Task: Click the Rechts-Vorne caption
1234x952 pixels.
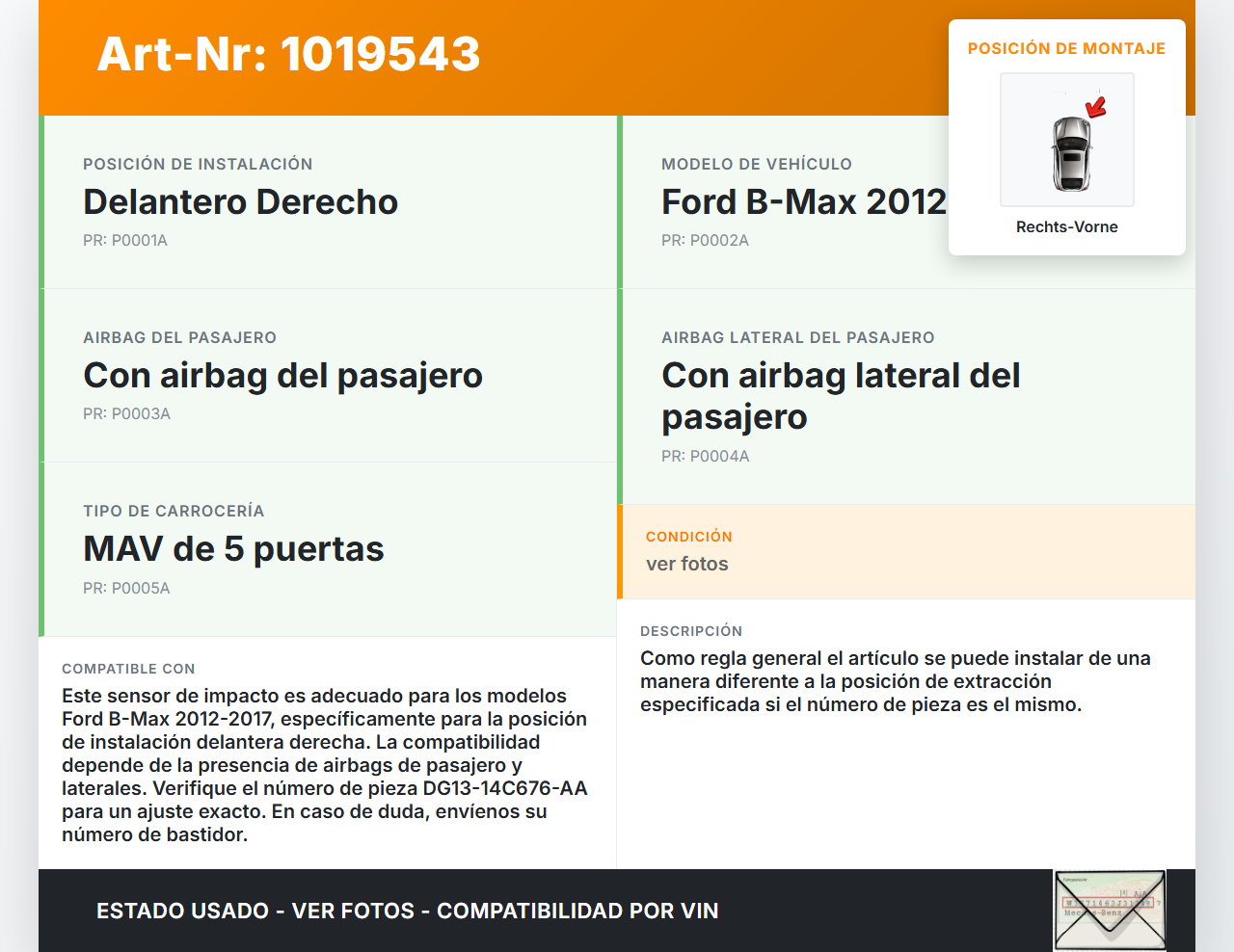Action: tap(1066, 226)
